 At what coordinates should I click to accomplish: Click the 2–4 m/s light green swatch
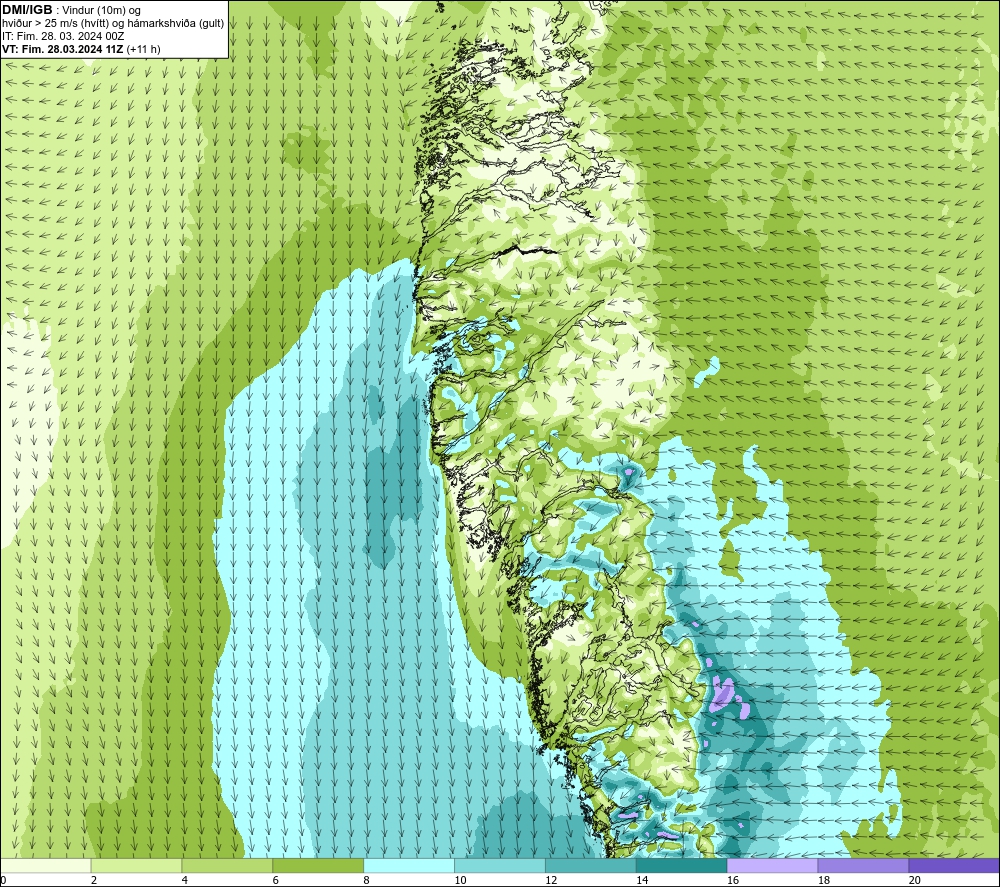pyautogui.click(x=136, y=865)
